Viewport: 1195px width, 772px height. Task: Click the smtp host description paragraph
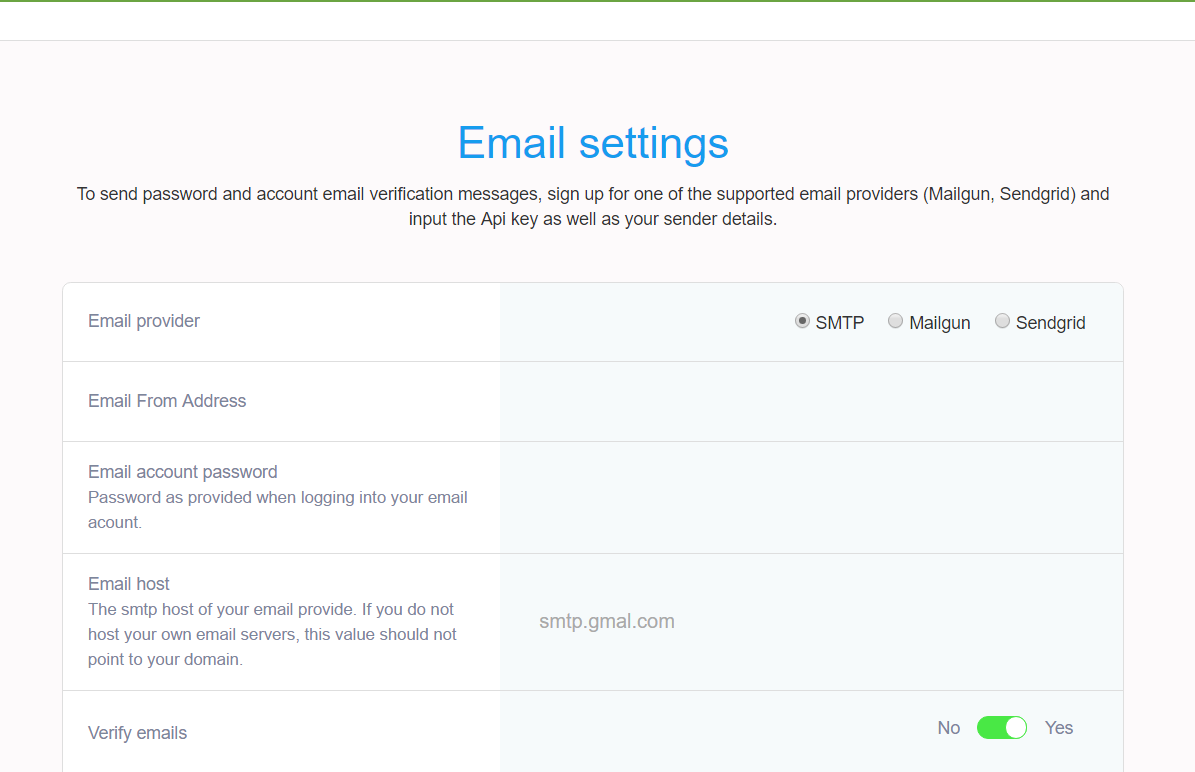tap(272, 634)
